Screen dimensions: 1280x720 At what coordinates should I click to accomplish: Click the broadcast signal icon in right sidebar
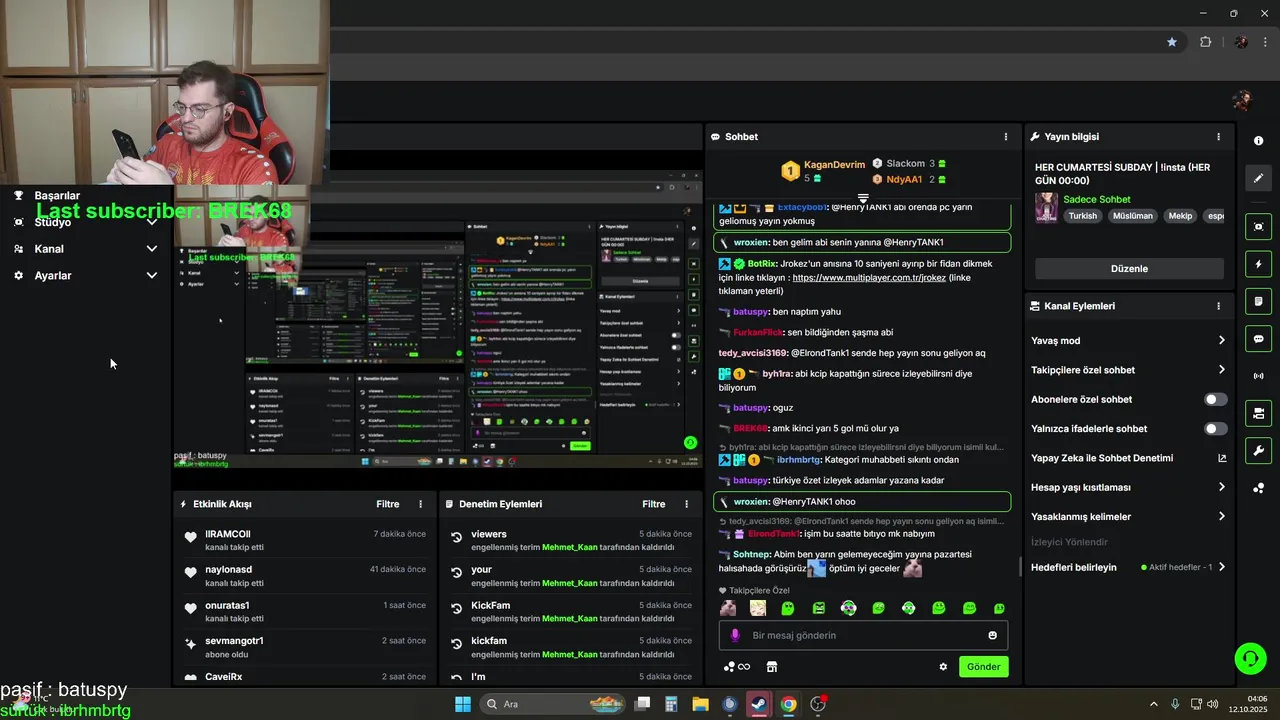point(1258,376)
